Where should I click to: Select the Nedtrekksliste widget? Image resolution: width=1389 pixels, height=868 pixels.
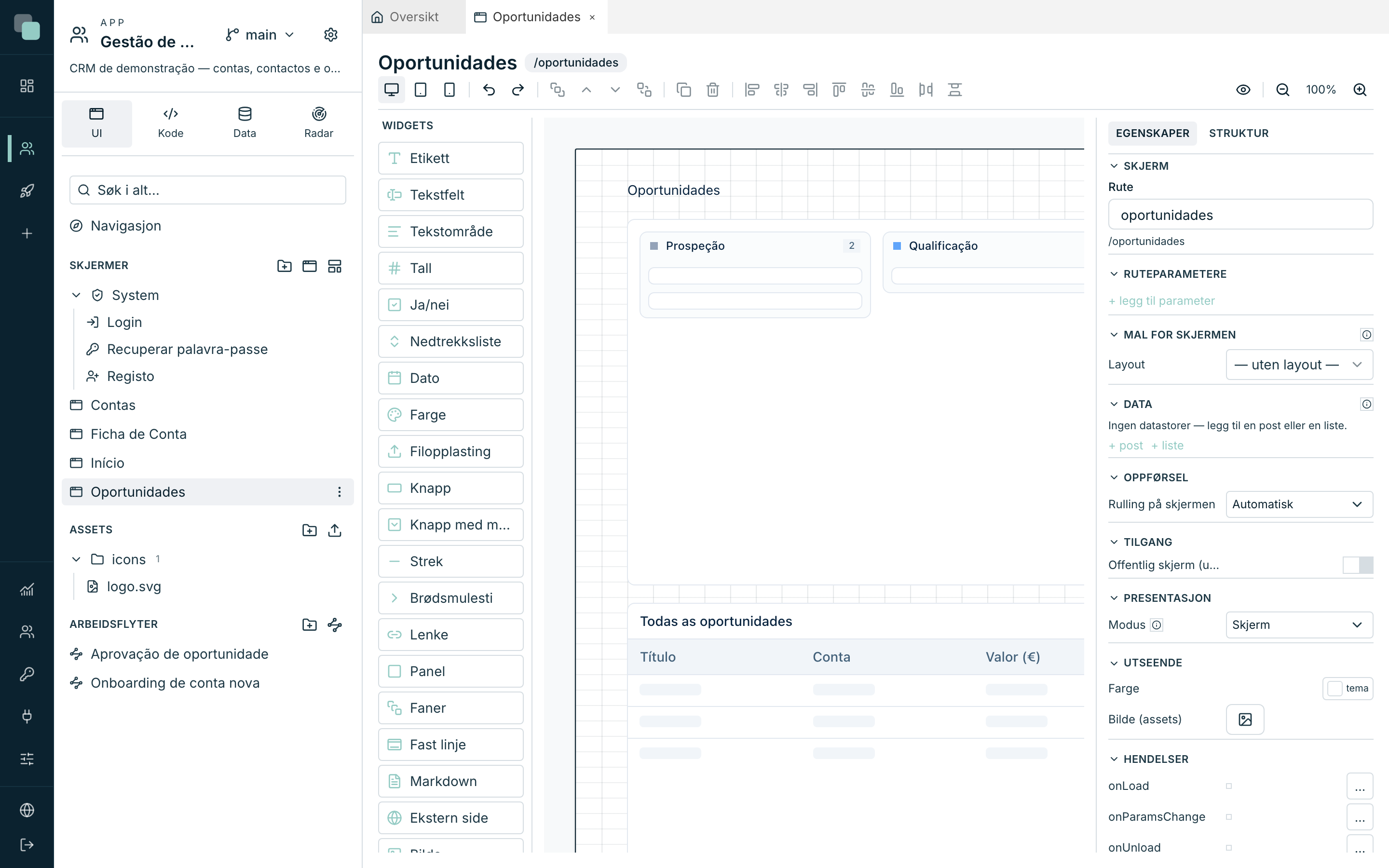pyautogui.click(x=450, y=341)
